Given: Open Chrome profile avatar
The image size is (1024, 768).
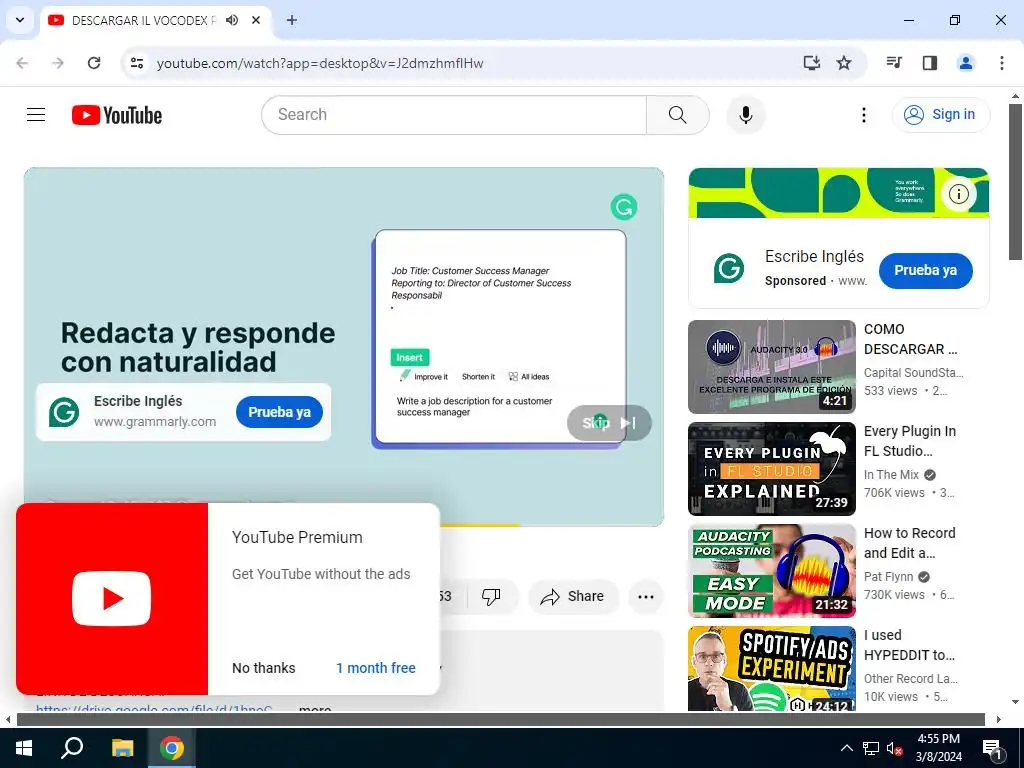Looking at the screenshot, I should [965, 63].
